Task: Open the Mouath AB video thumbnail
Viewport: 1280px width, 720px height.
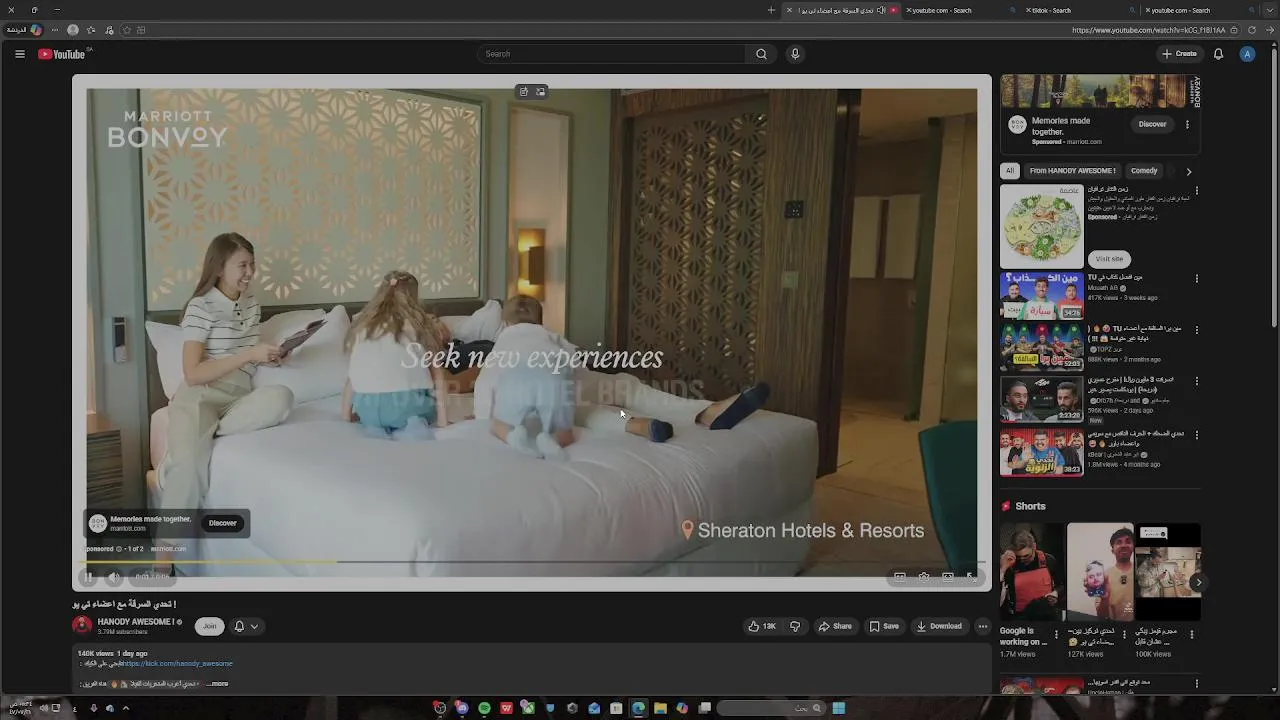Action: (1041, 296)
